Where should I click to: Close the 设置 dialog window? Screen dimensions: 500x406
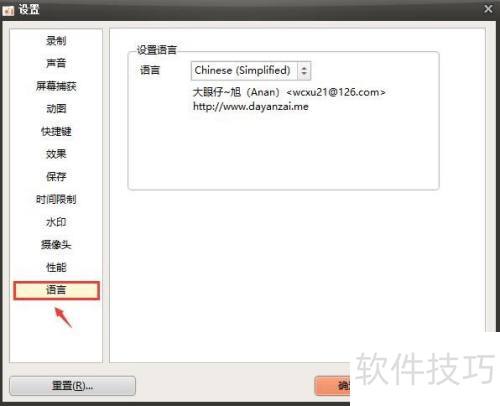[488, 9]
